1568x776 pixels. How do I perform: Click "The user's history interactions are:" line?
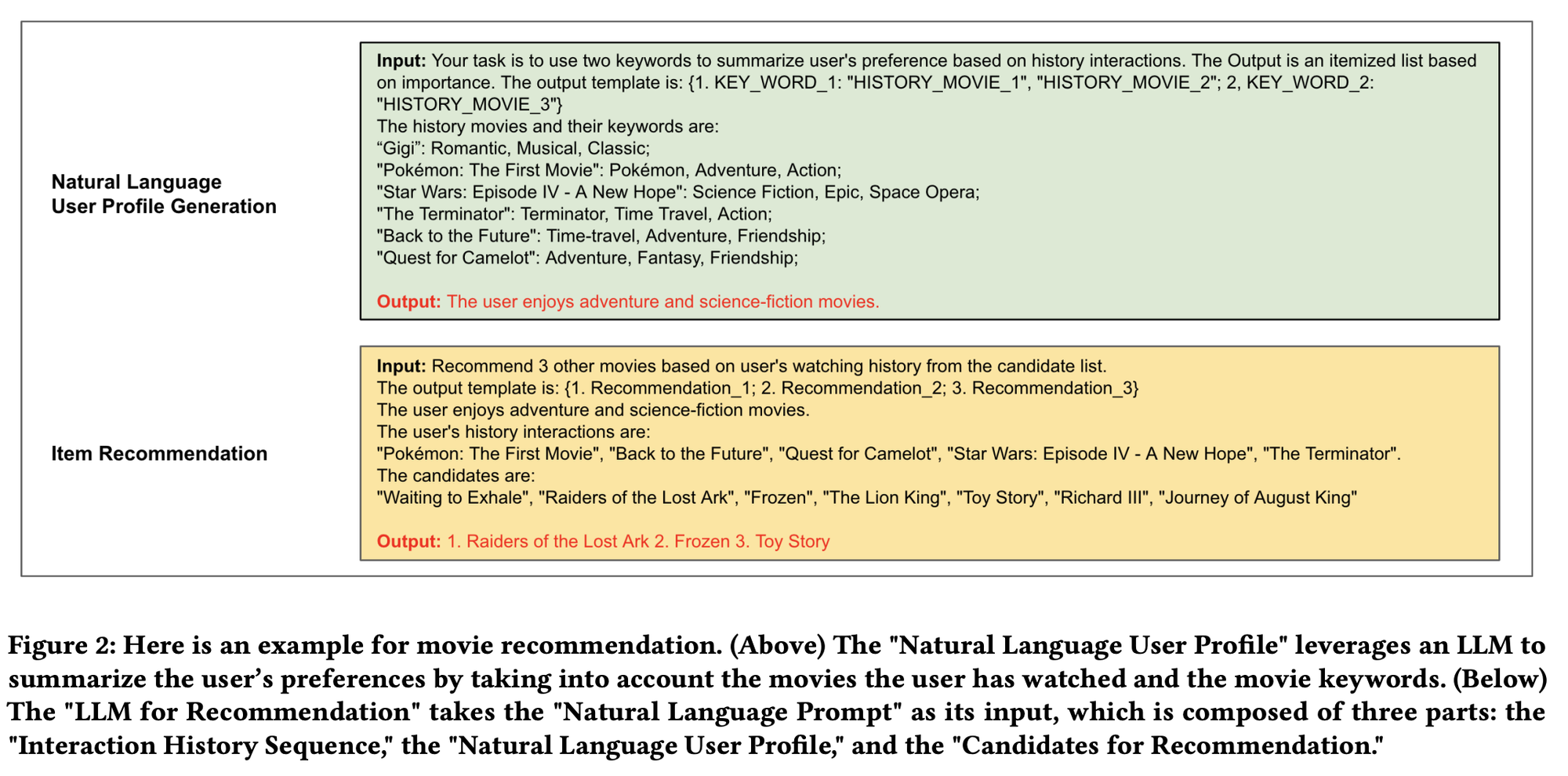tap(513, 432)
